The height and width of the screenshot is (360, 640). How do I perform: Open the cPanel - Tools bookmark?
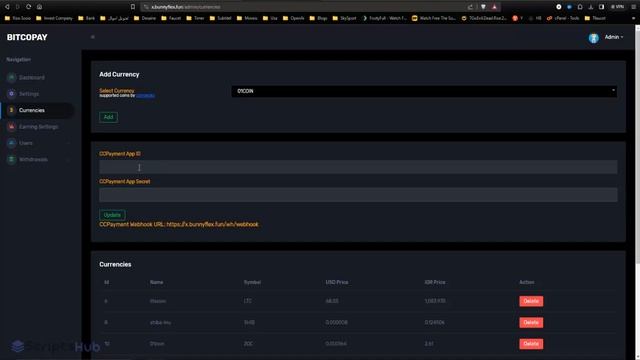563,18
